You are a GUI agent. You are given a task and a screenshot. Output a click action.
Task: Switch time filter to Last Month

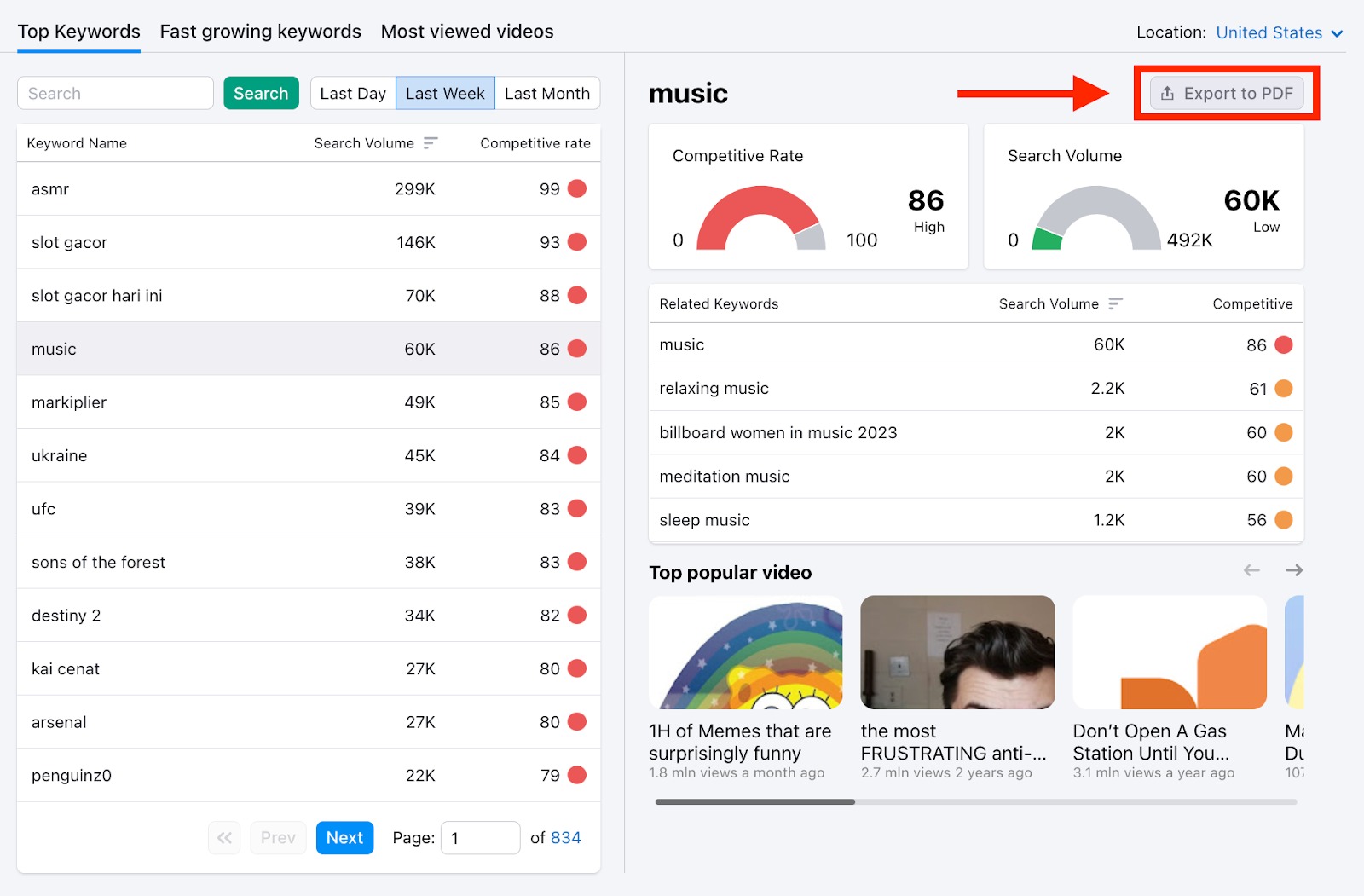point(547,93)
